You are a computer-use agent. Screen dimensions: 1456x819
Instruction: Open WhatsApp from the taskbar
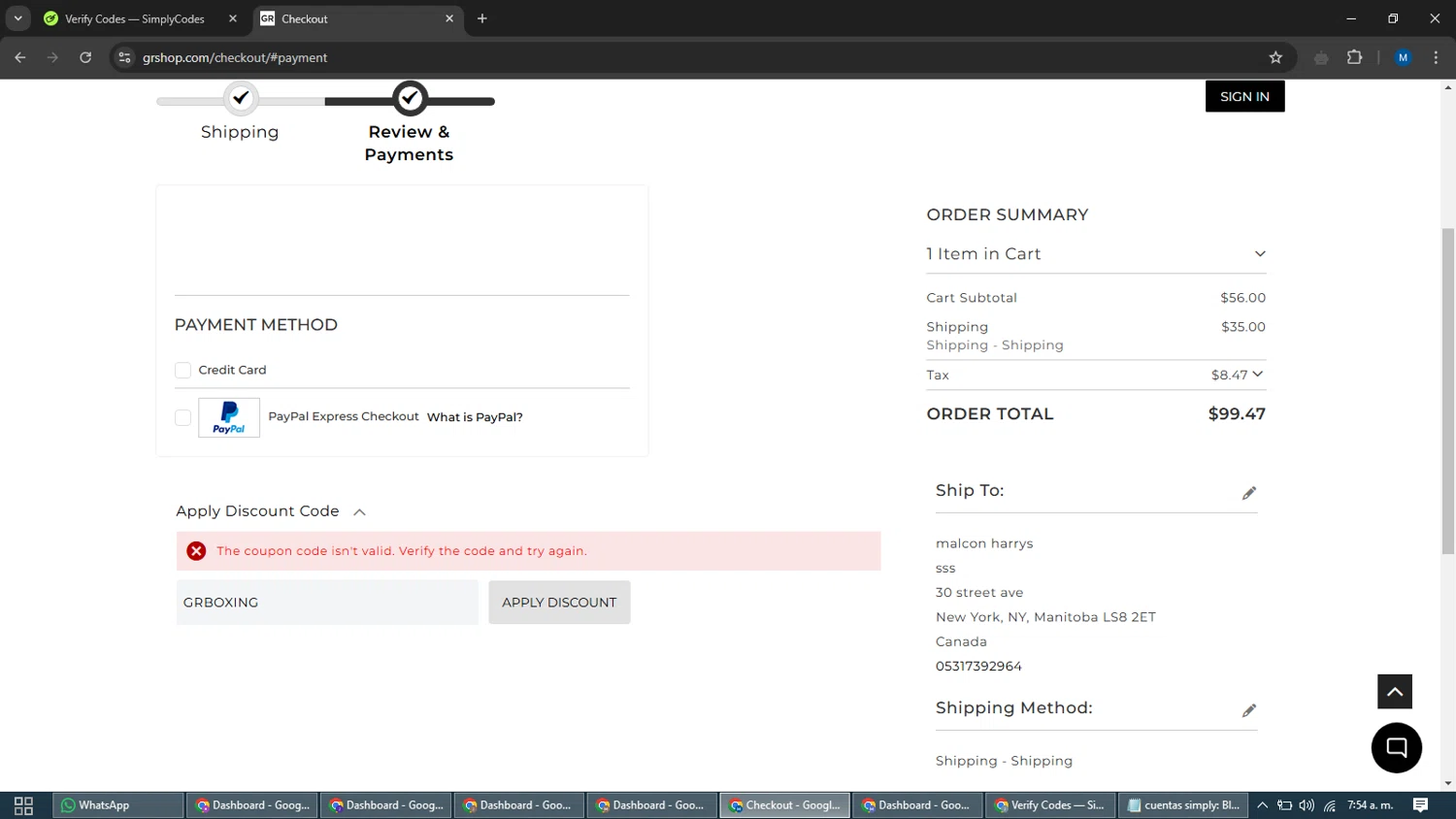click(x=117, y=805)
